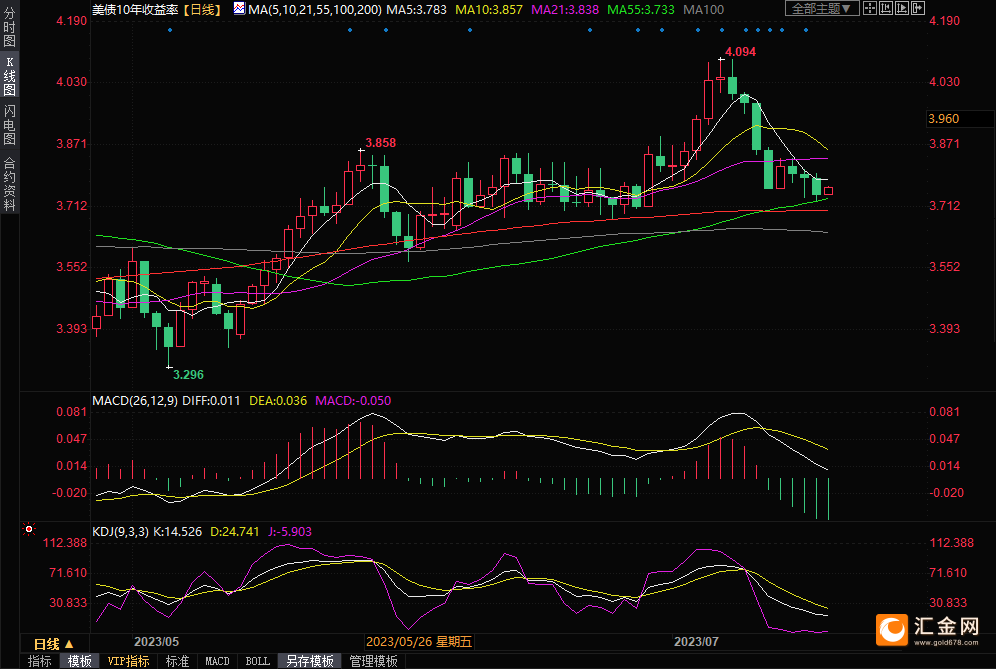This screenshot has width=996, height=669.
Task: Expand the 日线 period selector
Action: (x=54, y=644)
